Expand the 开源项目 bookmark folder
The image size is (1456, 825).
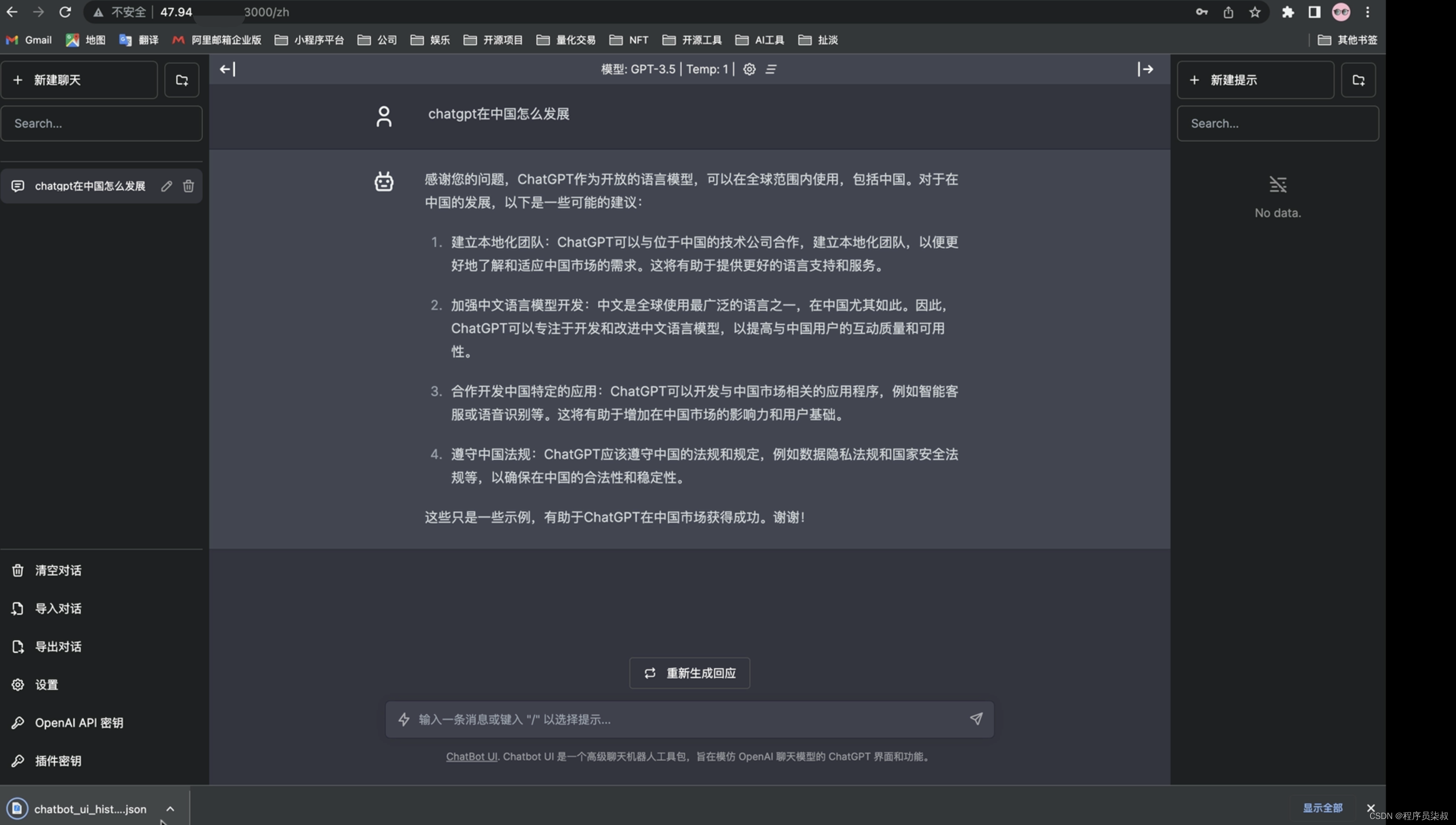point(493,40)
